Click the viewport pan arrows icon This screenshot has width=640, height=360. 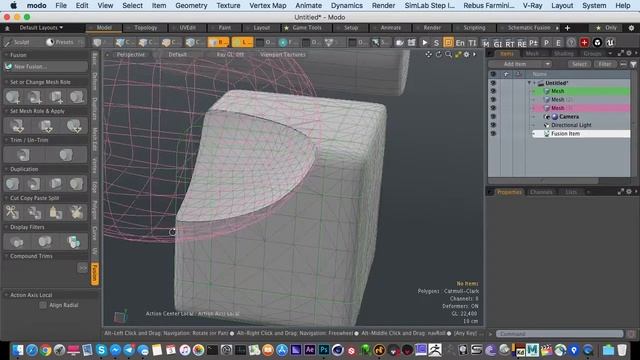[x=428, y=54]
